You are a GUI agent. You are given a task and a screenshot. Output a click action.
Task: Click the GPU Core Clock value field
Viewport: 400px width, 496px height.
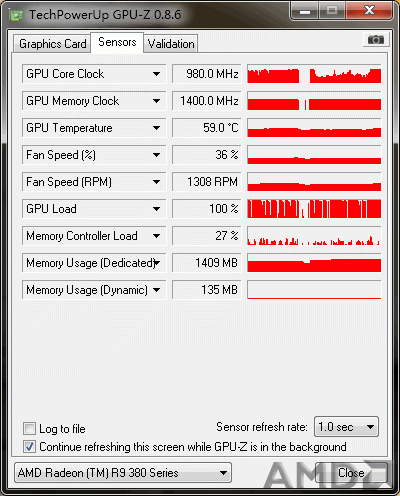(x=206, y=74)
